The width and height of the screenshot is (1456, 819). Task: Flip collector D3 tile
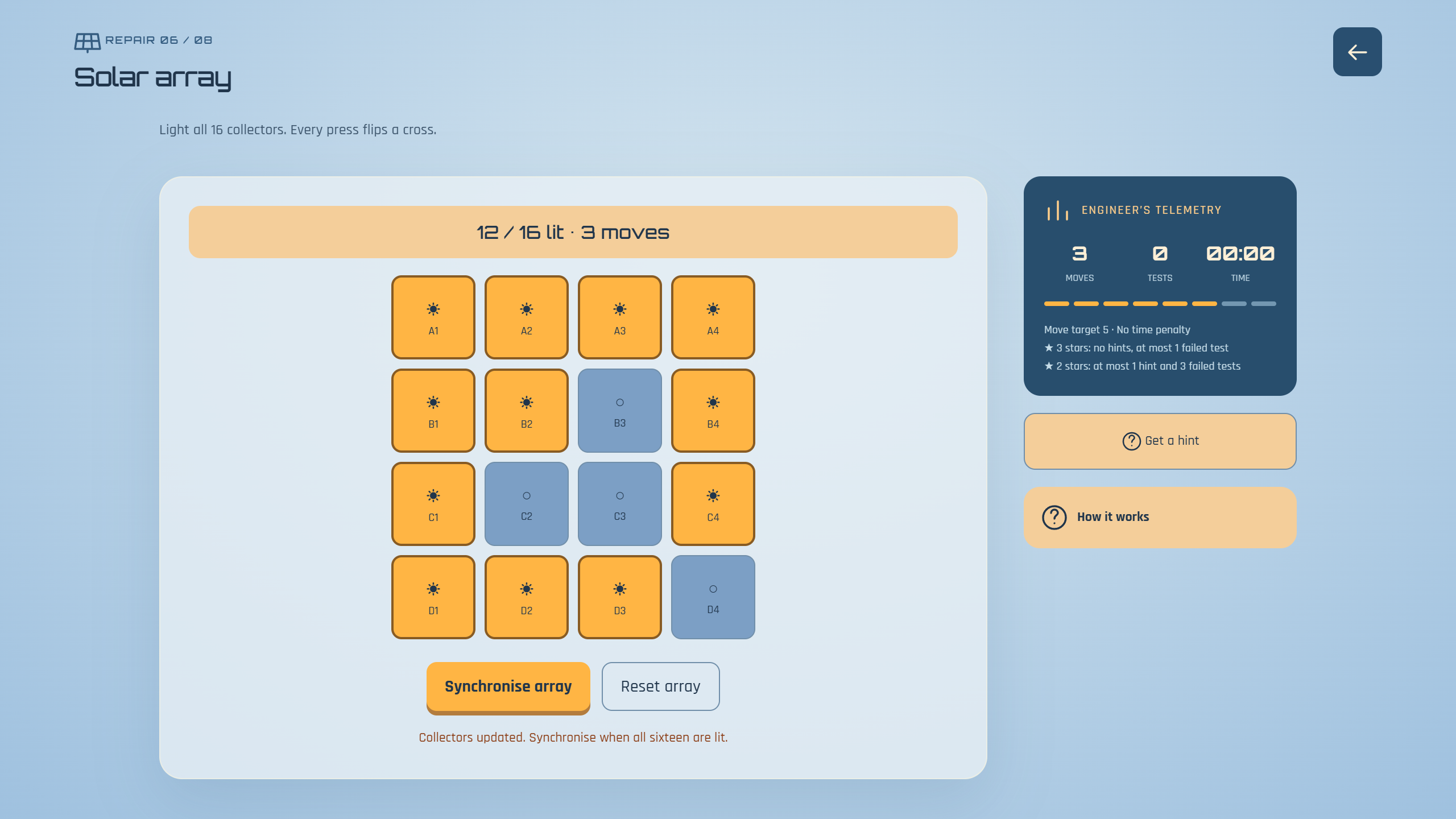click(x=620, y=597)
